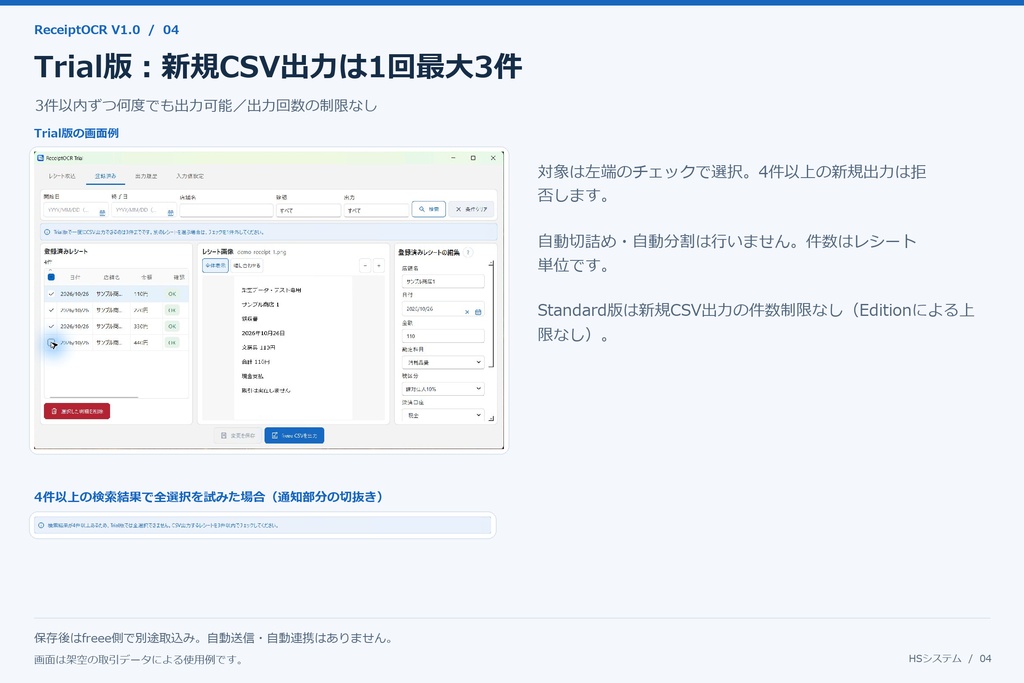The height and width of the screenshot is (683, 1024).
Task: Click the magnifier search button
Action: pyautogui.click(x=428, y=209)
